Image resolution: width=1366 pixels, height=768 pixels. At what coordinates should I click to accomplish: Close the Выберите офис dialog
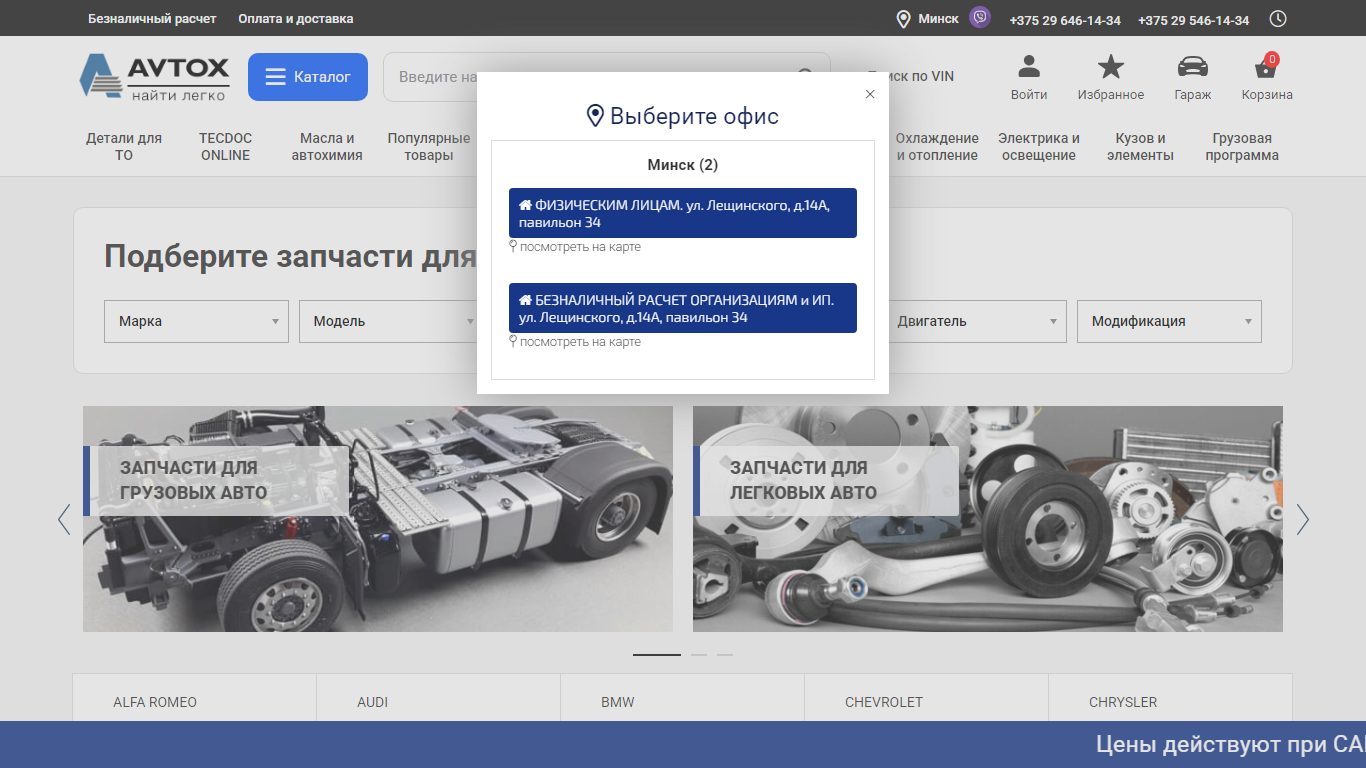870,94
